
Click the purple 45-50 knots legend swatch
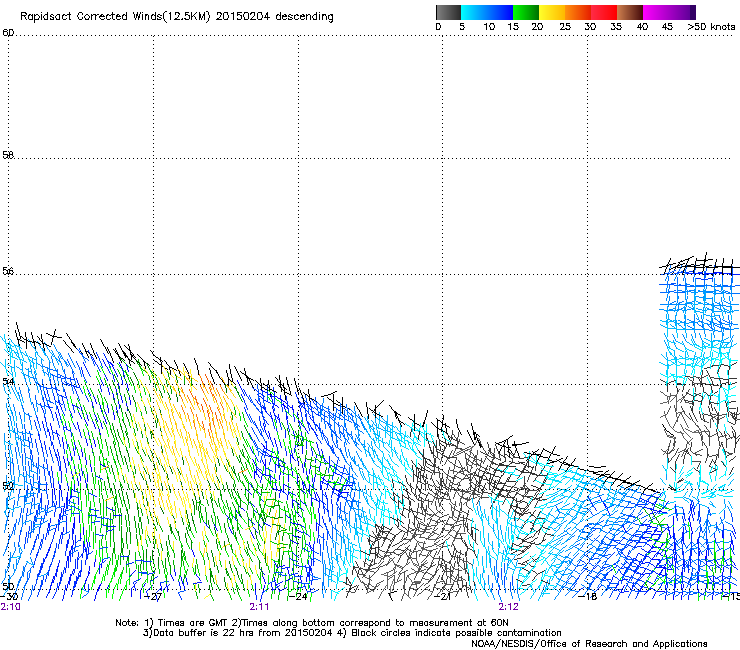click(682, 12)
